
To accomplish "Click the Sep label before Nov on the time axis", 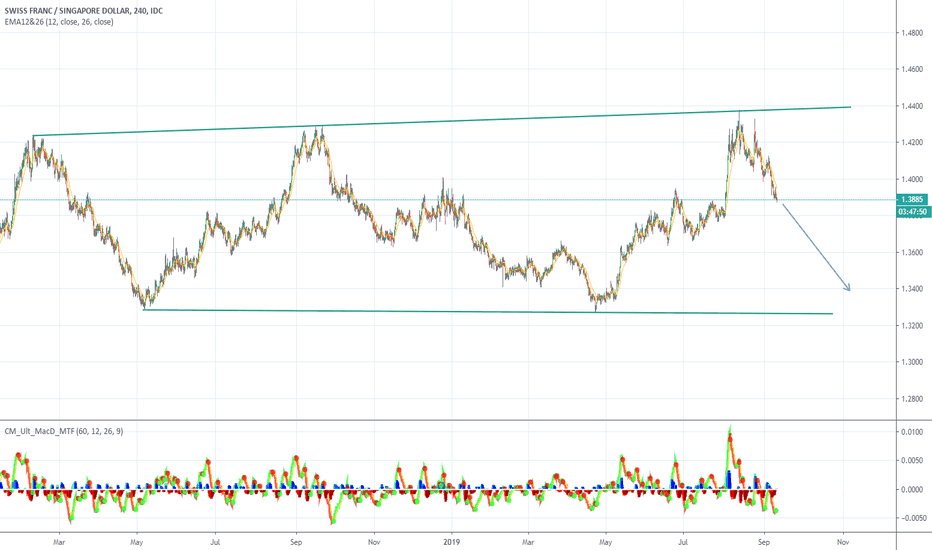I will (x=296, y=542).
